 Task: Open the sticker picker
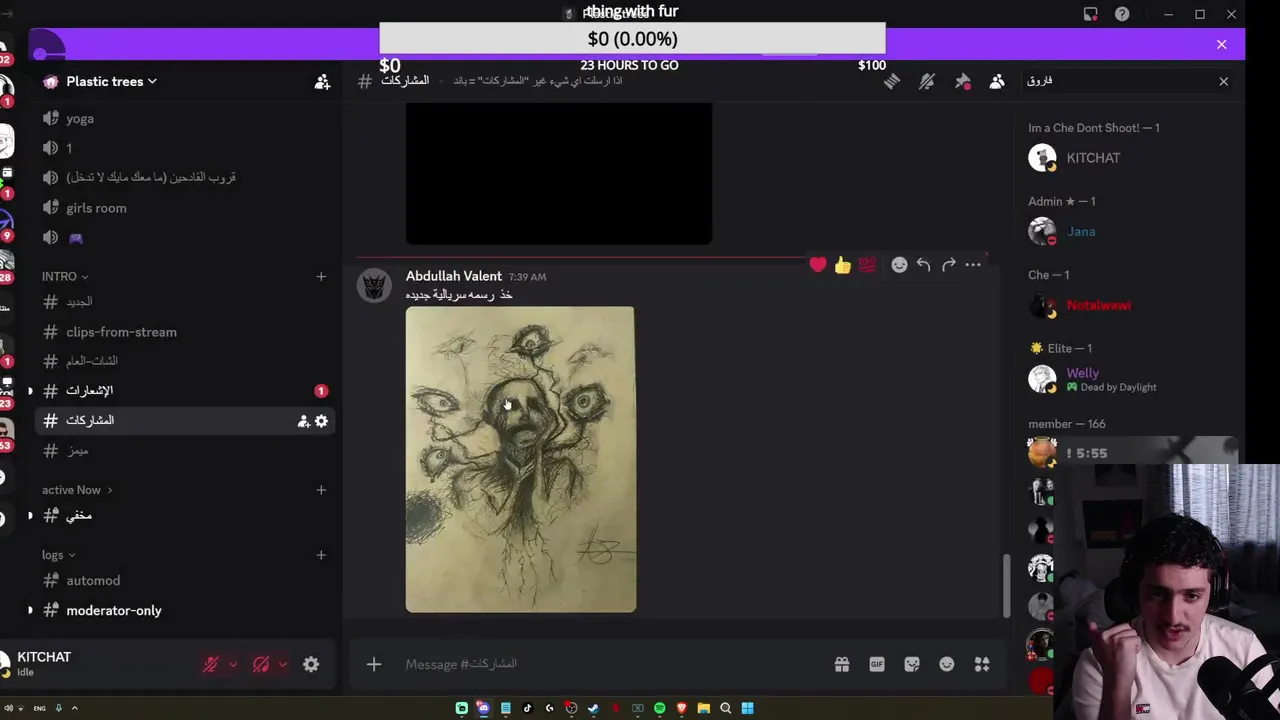[x=912, y=664]
